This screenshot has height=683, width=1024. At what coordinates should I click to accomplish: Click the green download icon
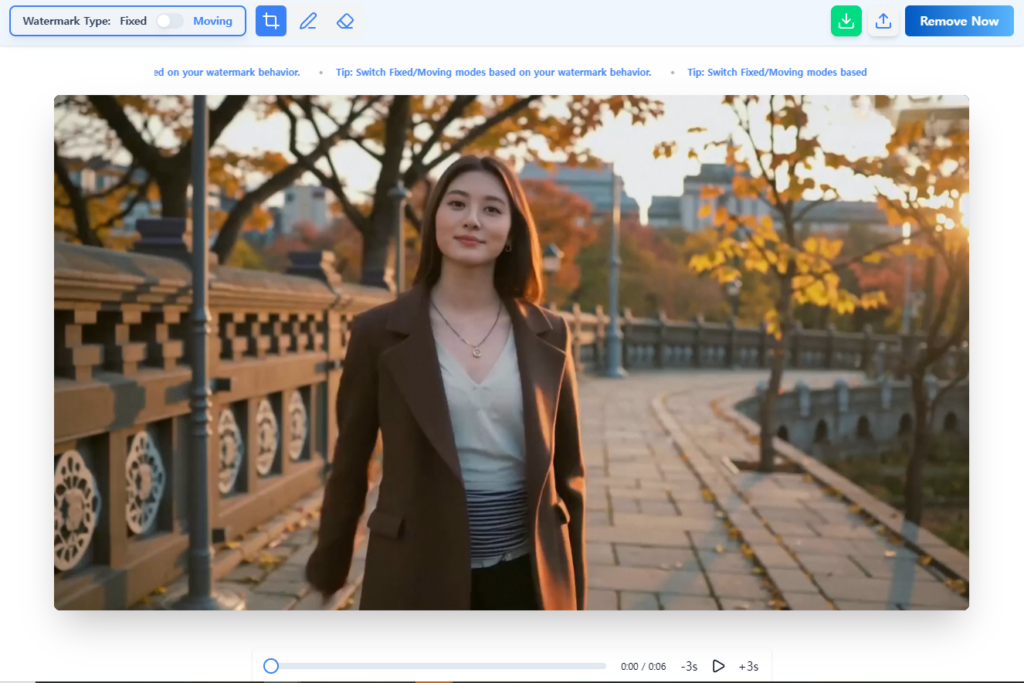[x=846, y=21]
